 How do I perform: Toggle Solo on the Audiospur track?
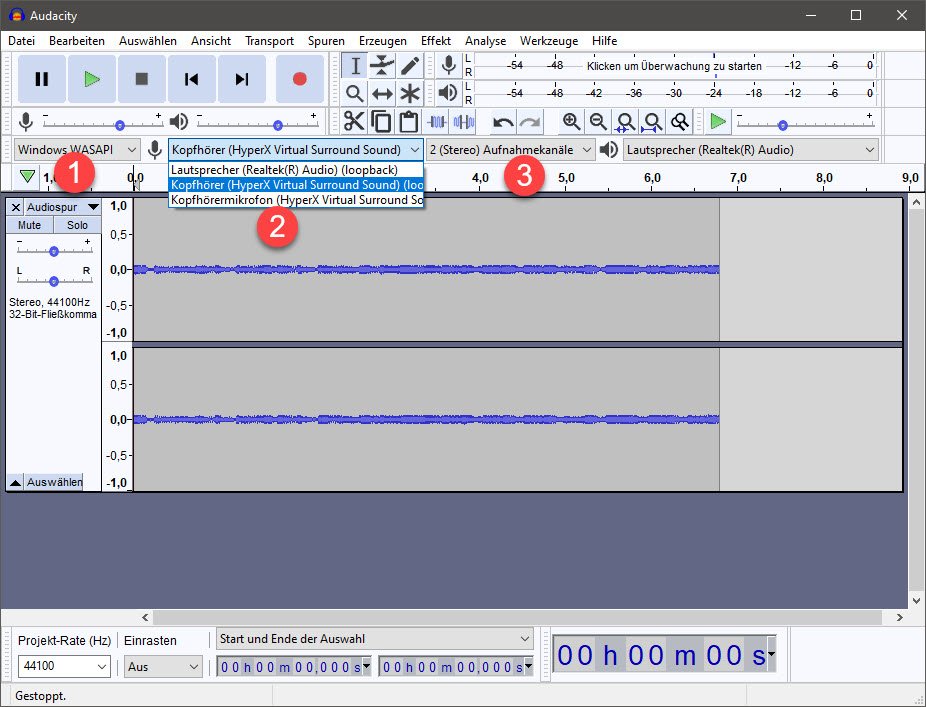coord(77,225)
